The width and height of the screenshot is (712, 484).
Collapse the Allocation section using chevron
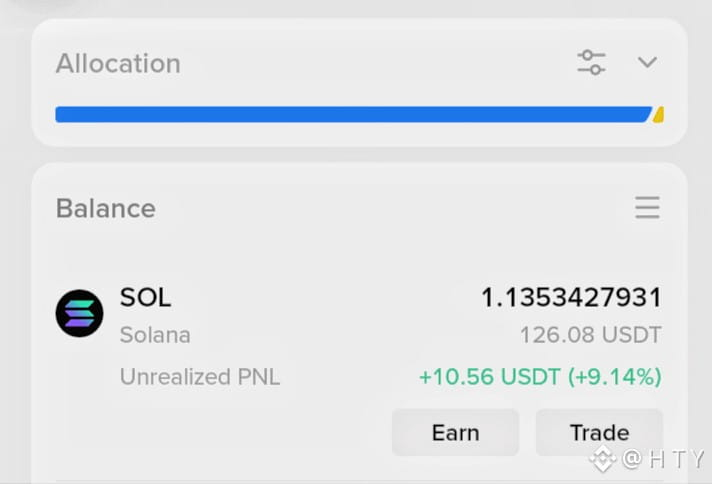click(647, 62)
